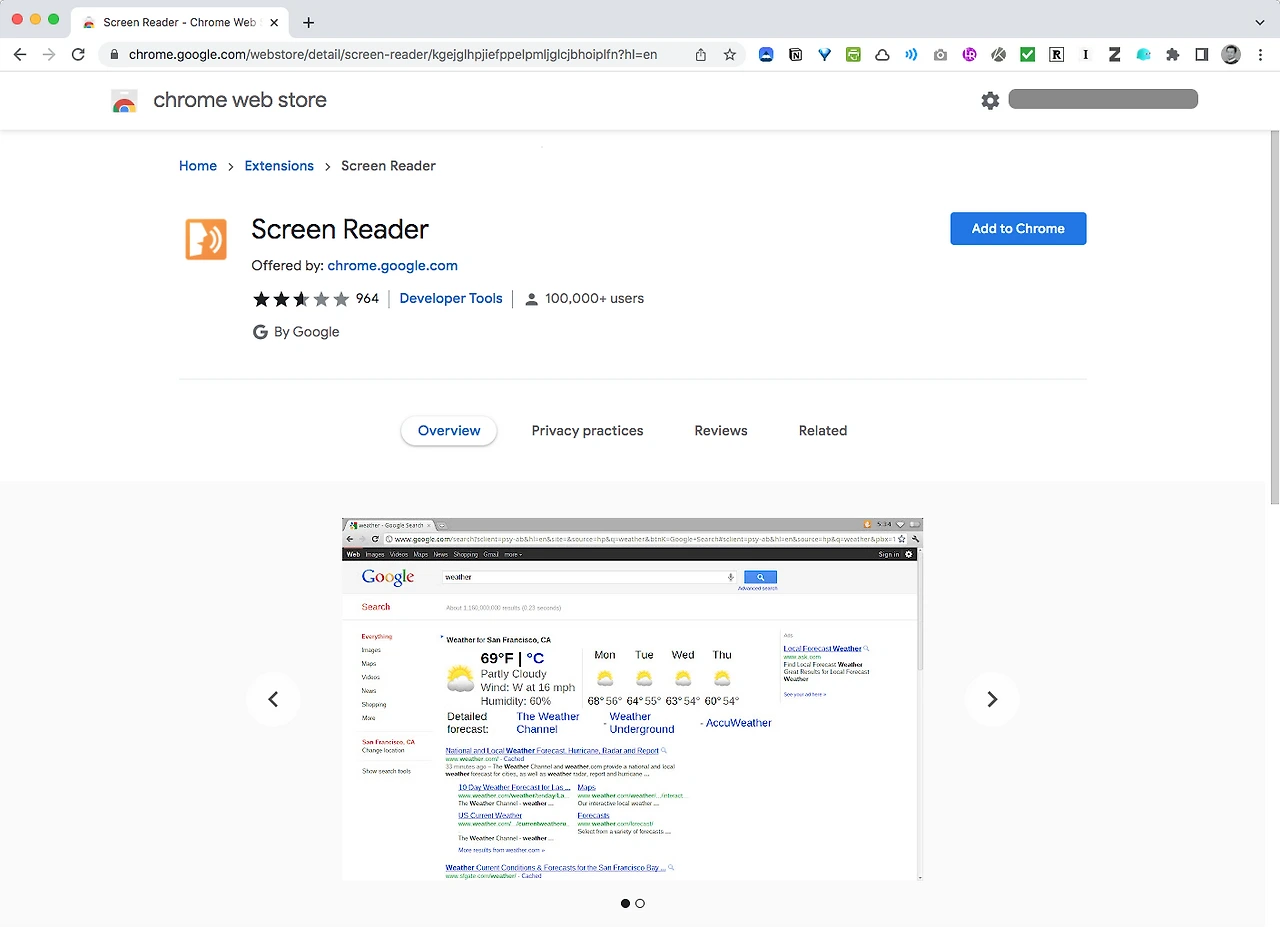Switch to the Reviews tab
This screenshot has width=1280, height=946.
[x=721, y=431]
